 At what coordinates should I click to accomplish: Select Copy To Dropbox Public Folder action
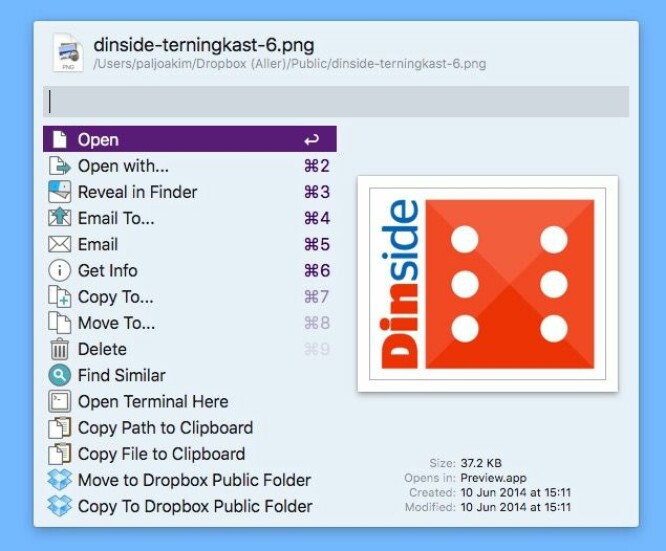(190, 506)
